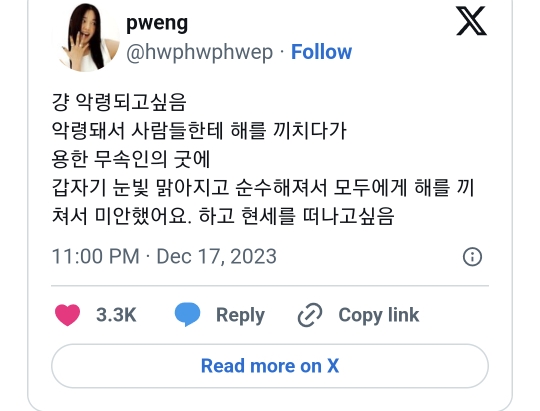Viewport: 540px width, 411px height.
Task: Open the pweng display name link
Action: (x=157, y=23)
